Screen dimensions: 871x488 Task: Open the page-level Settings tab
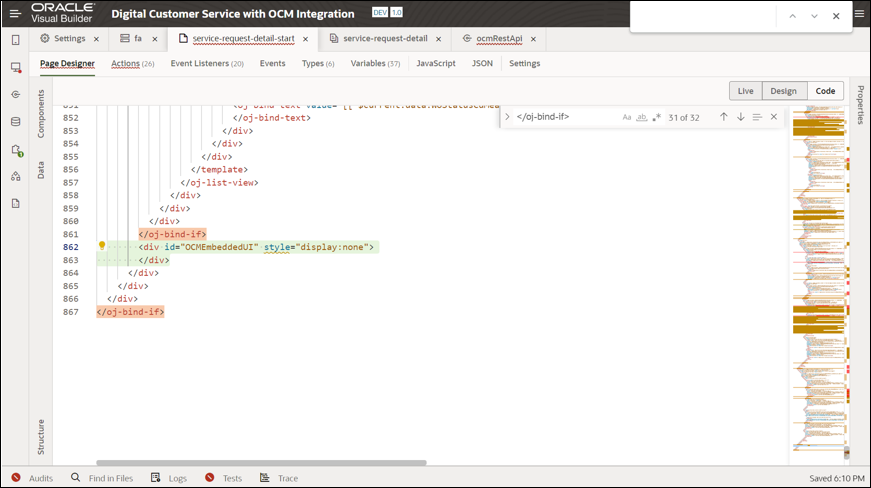524,63
